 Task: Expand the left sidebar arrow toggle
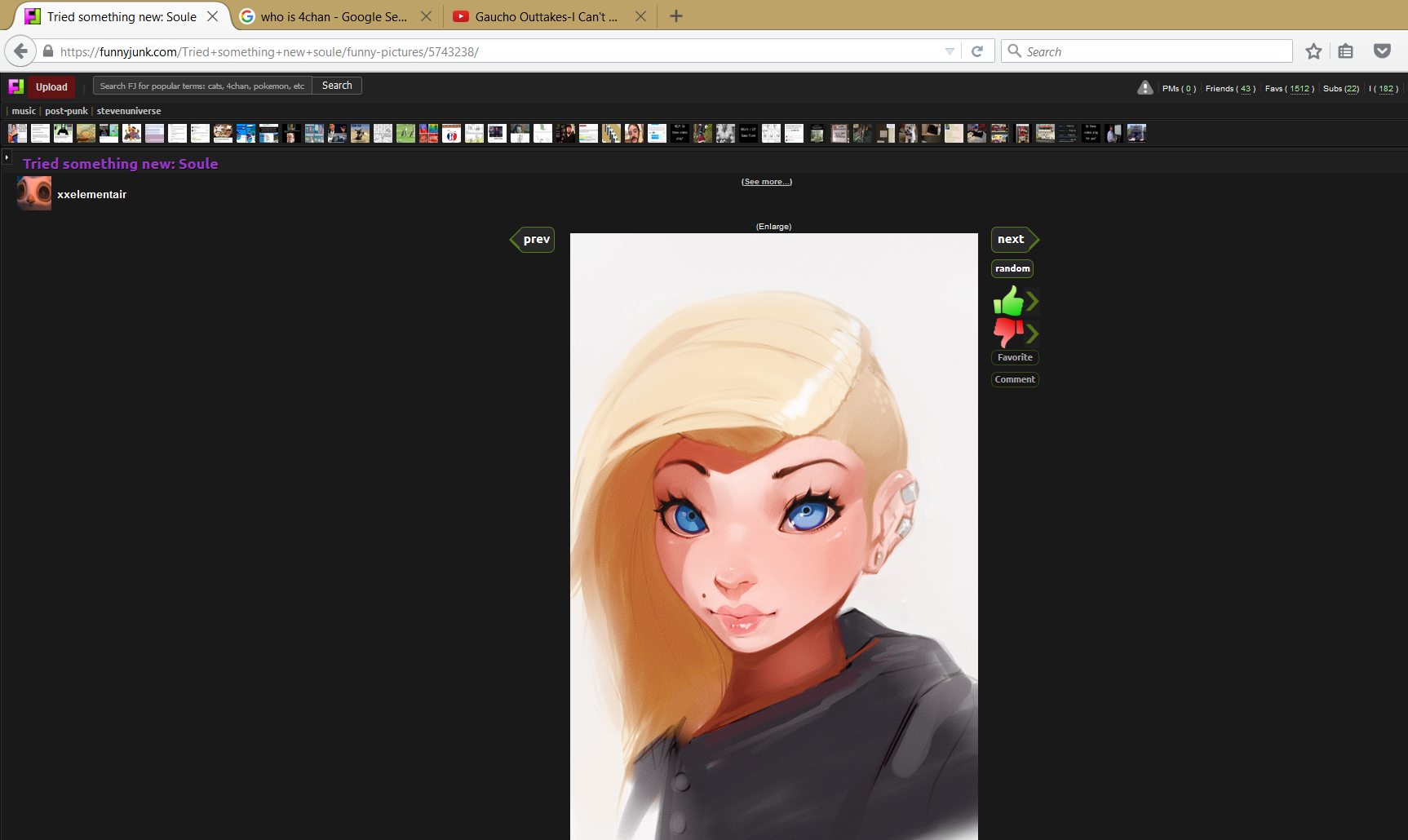[x=7, y=157]
